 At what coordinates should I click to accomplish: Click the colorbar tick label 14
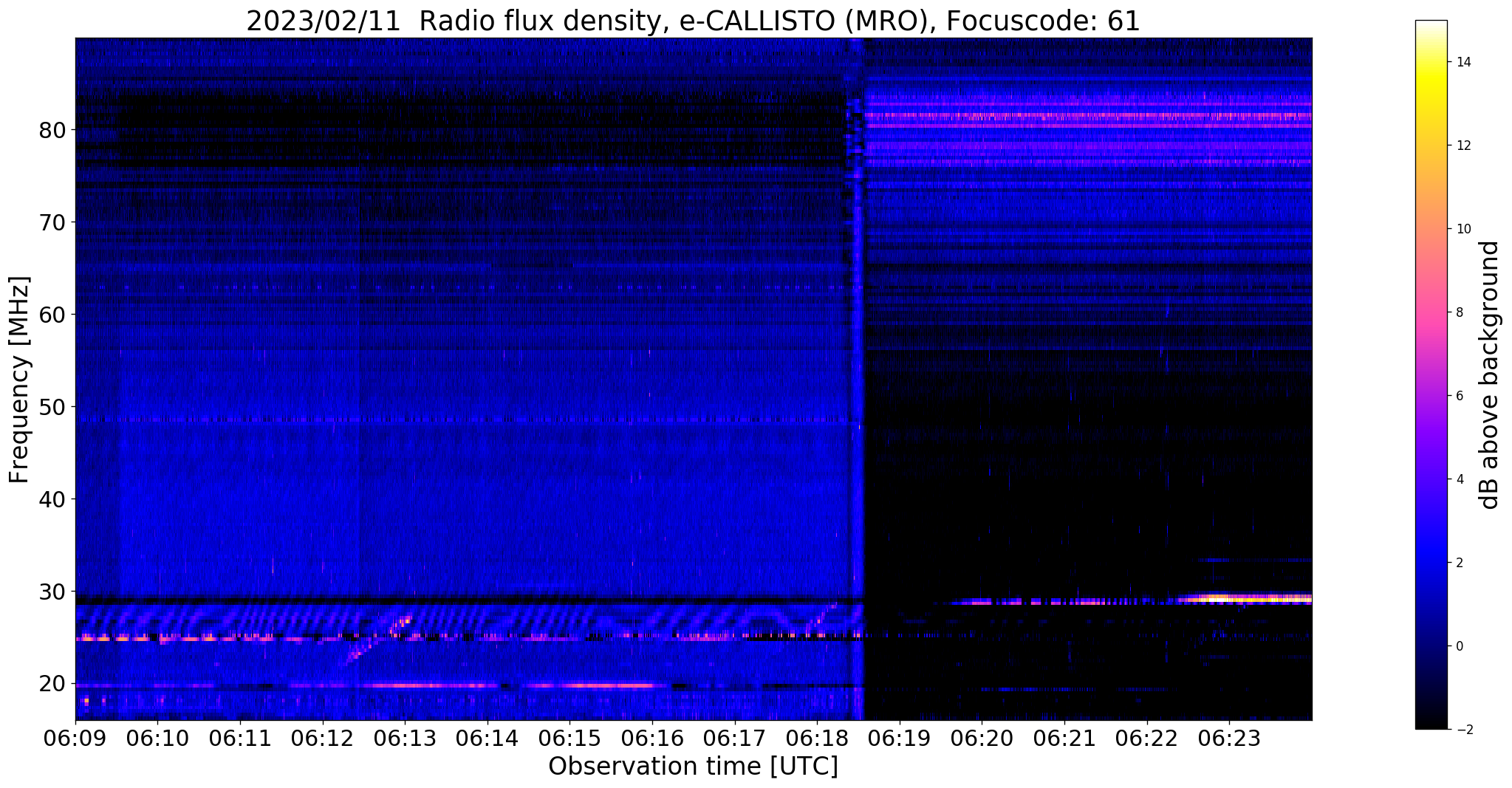pyautogui.click(x=1463, y=62)
